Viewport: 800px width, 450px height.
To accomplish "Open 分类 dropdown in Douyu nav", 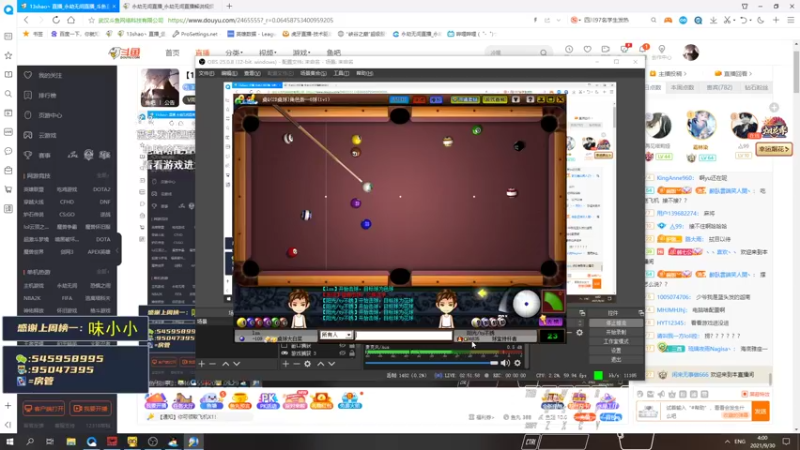I will pos(234,53).
